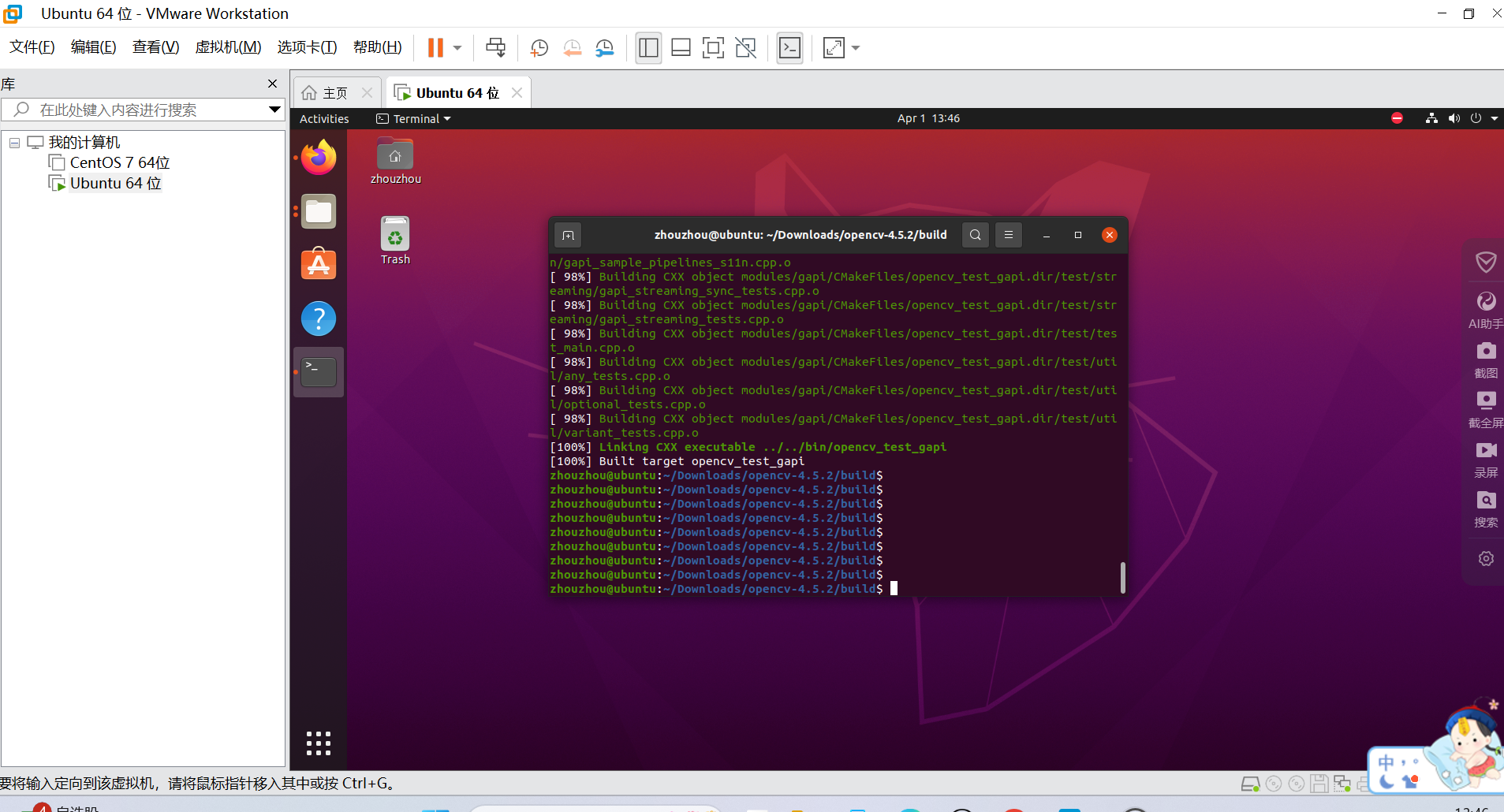This screenshot has width=1504, height=812.
Task: Open the dropdown next to the pause button
Action: 456,47
